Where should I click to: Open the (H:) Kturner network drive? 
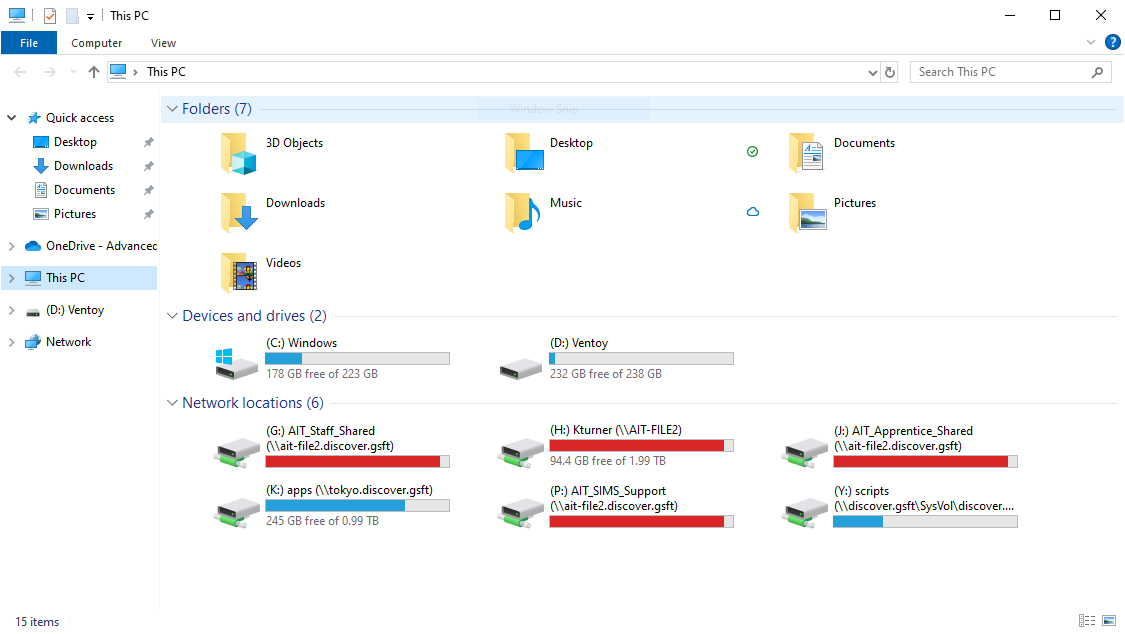(x=522, y=452)
